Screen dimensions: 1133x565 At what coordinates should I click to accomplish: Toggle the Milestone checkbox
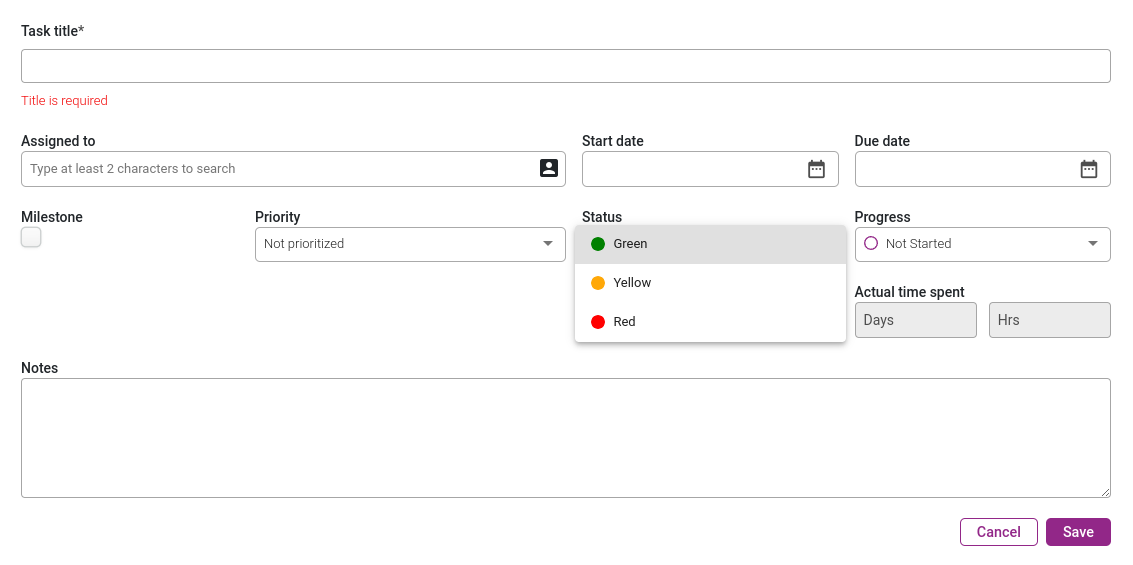pos(31,237)
